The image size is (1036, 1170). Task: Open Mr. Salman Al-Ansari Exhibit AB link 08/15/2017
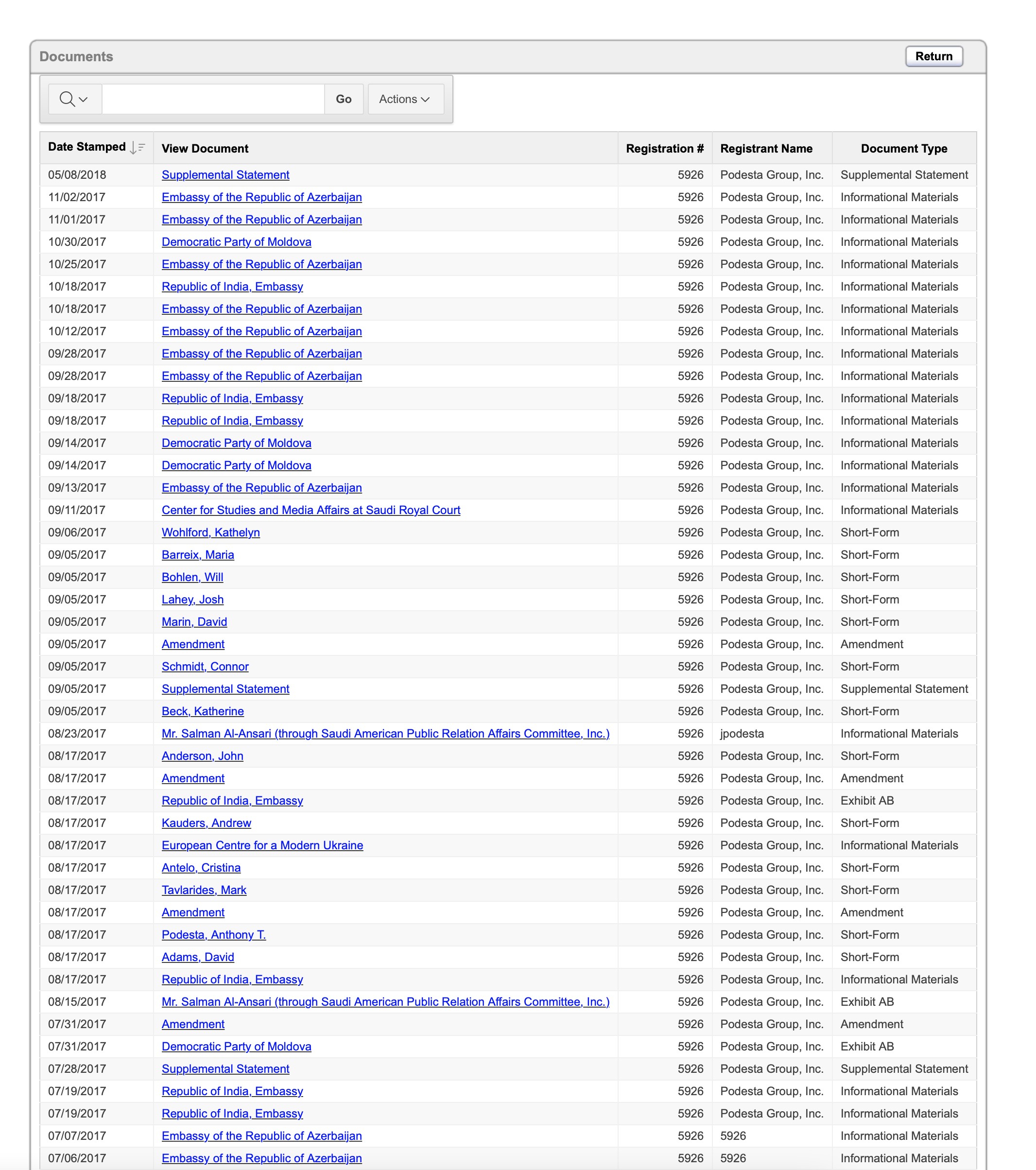tap(386, 1001)
